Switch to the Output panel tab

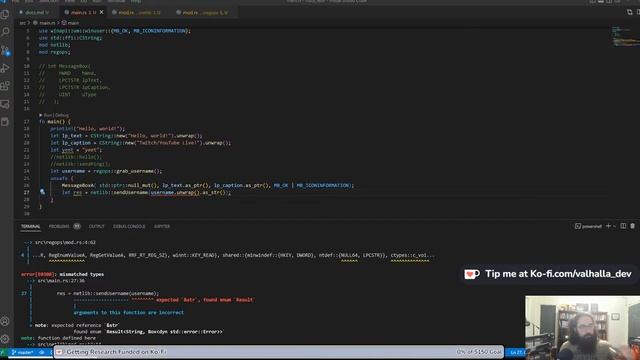click(x=97, y=226)
